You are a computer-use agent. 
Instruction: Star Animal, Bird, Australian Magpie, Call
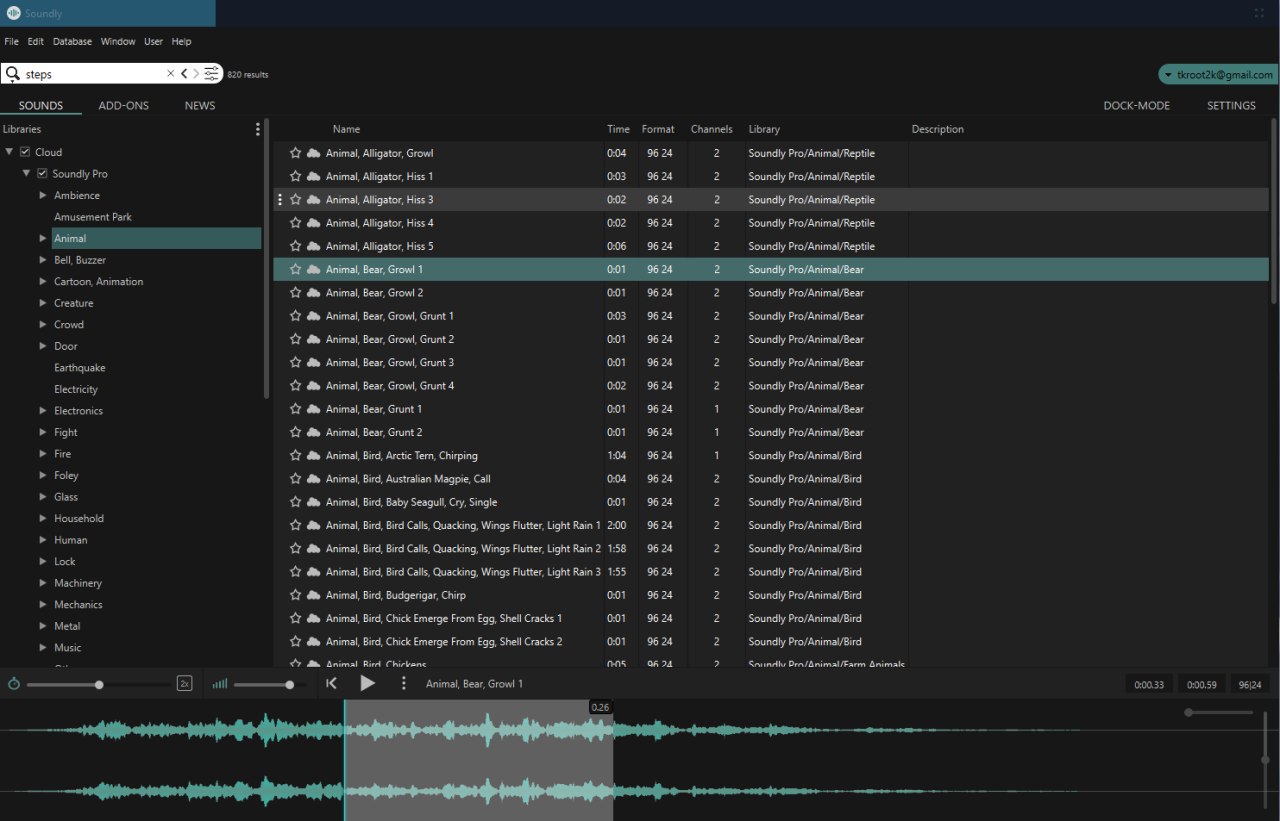[295, 478]
